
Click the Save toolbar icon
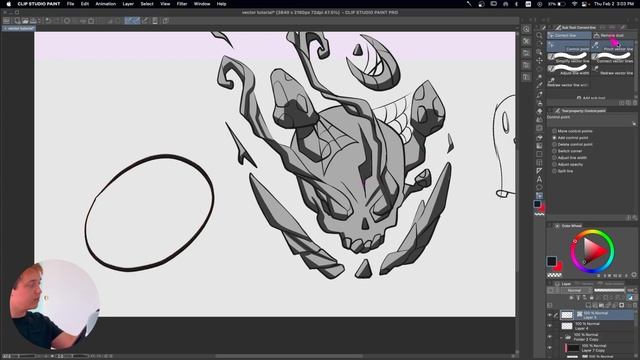33,20
